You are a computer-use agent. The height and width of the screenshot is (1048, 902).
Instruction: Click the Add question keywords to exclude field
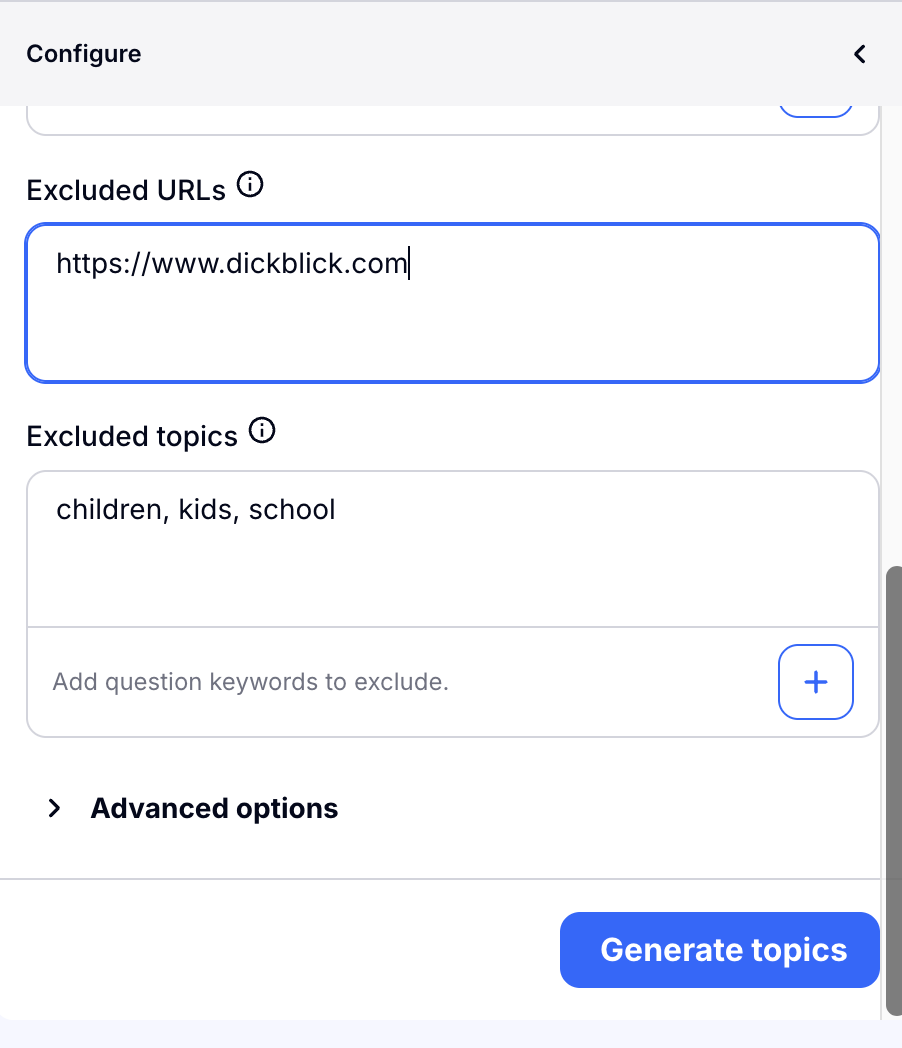tap(400, 682)
